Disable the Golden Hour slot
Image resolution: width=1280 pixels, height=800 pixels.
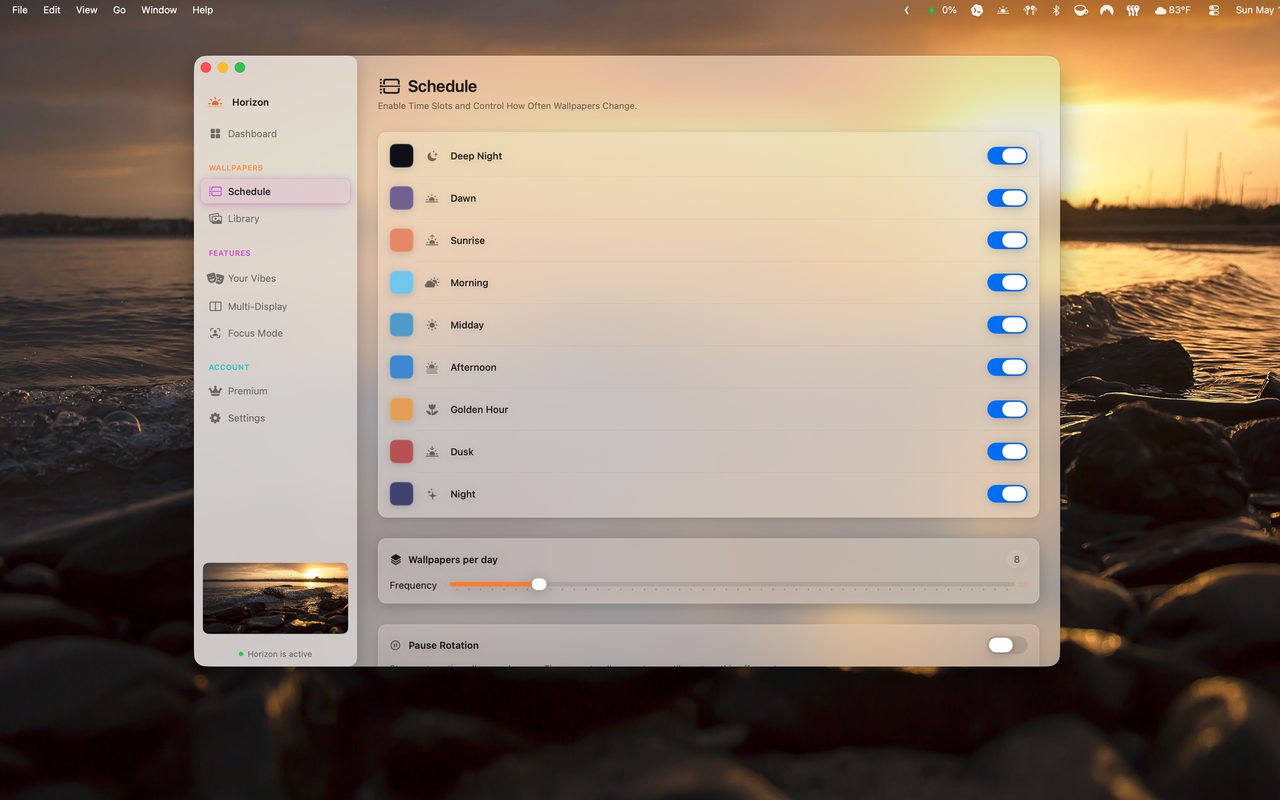[x=1007, y=409]
